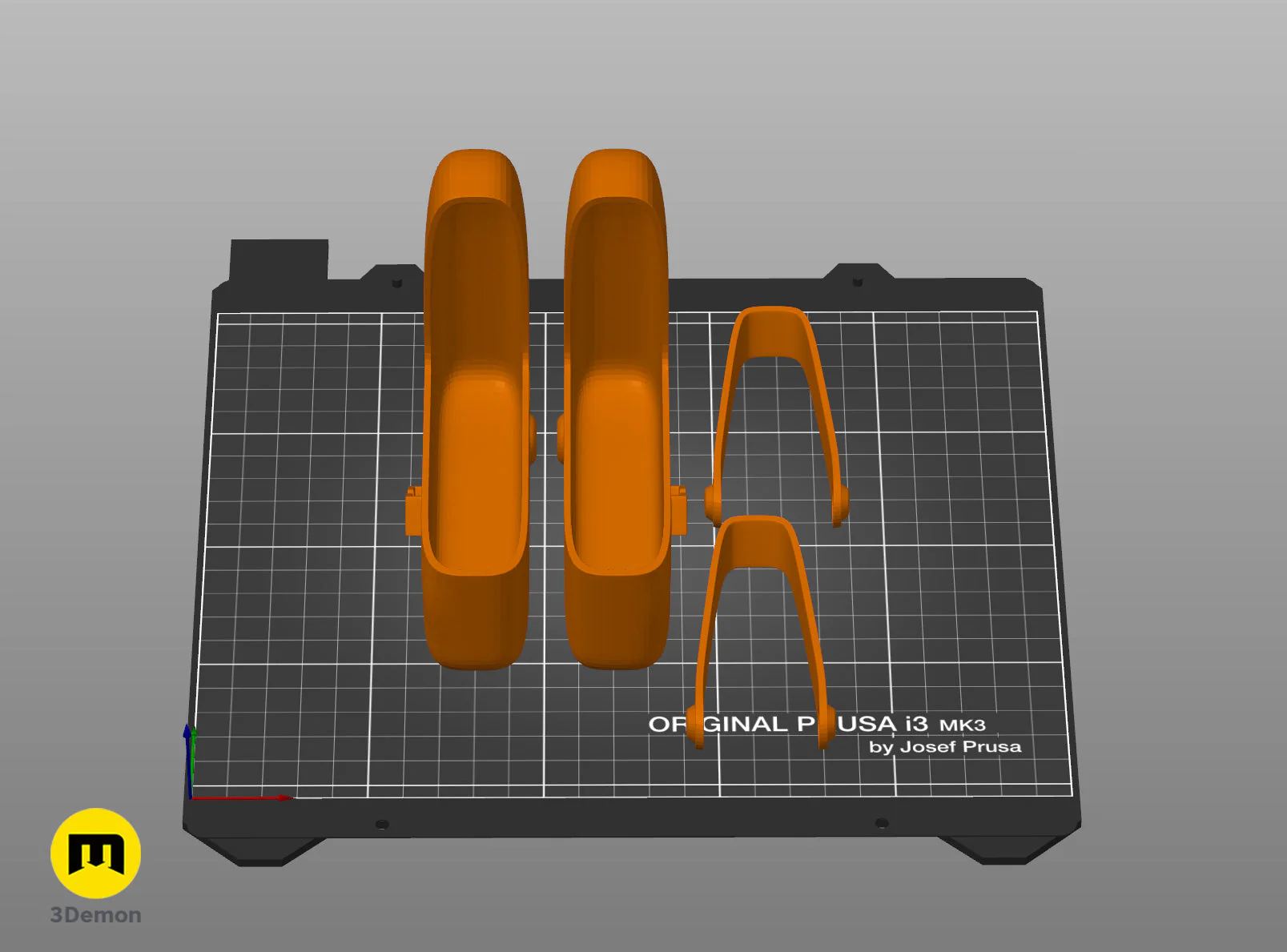
Task: Select the right orange case model
Action: 617,408
